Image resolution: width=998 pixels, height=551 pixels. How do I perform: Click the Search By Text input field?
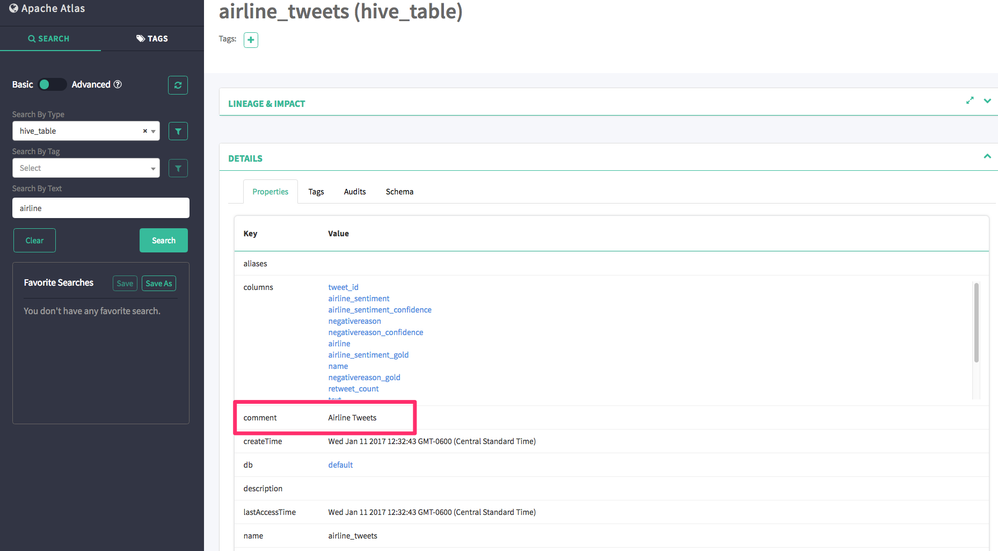click(x=100, y=208)
